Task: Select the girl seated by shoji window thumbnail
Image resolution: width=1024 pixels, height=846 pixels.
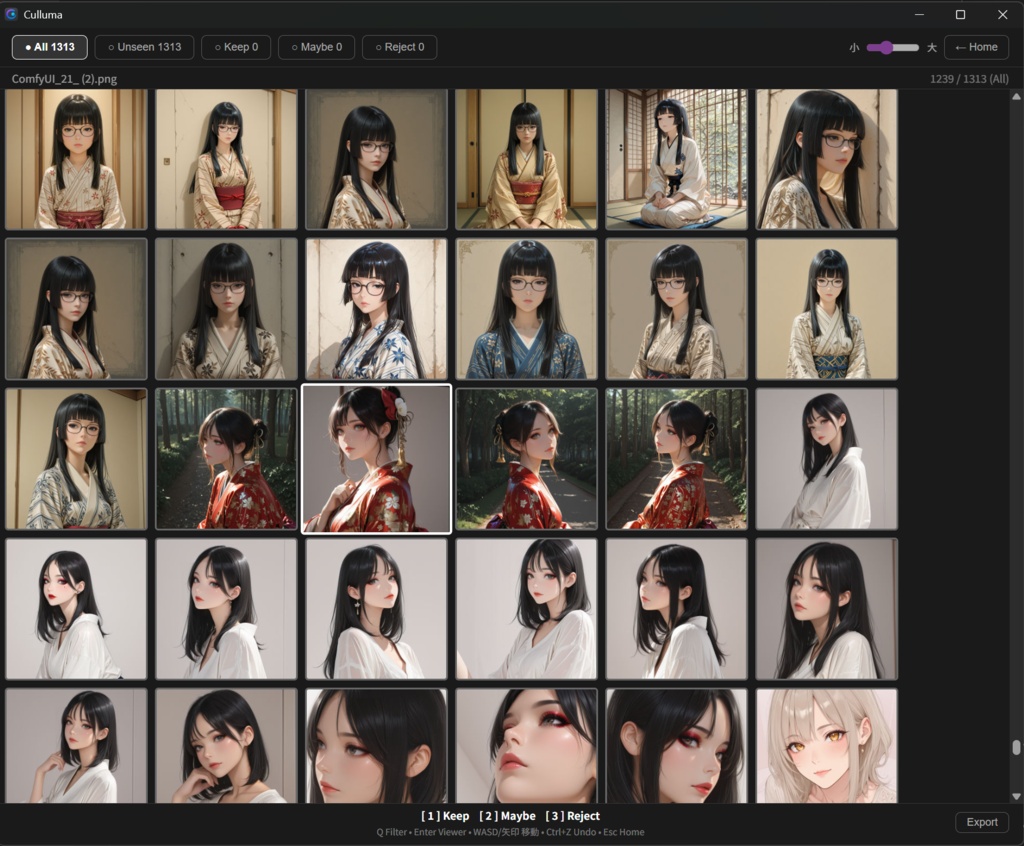Action: pos(677,159)
